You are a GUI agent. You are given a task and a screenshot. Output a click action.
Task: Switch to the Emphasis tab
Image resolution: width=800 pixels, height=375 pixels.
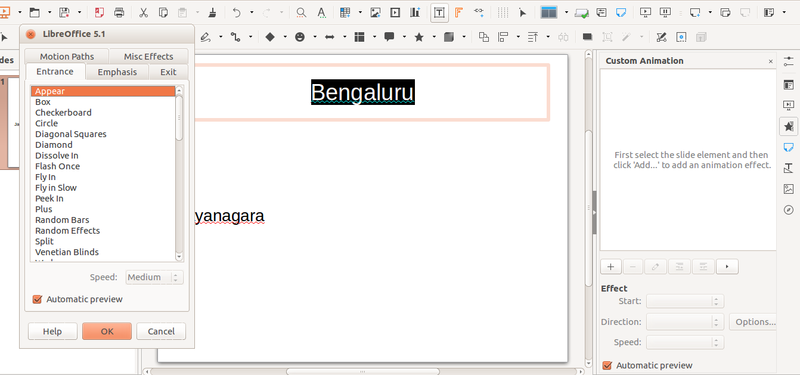point(117,72)
